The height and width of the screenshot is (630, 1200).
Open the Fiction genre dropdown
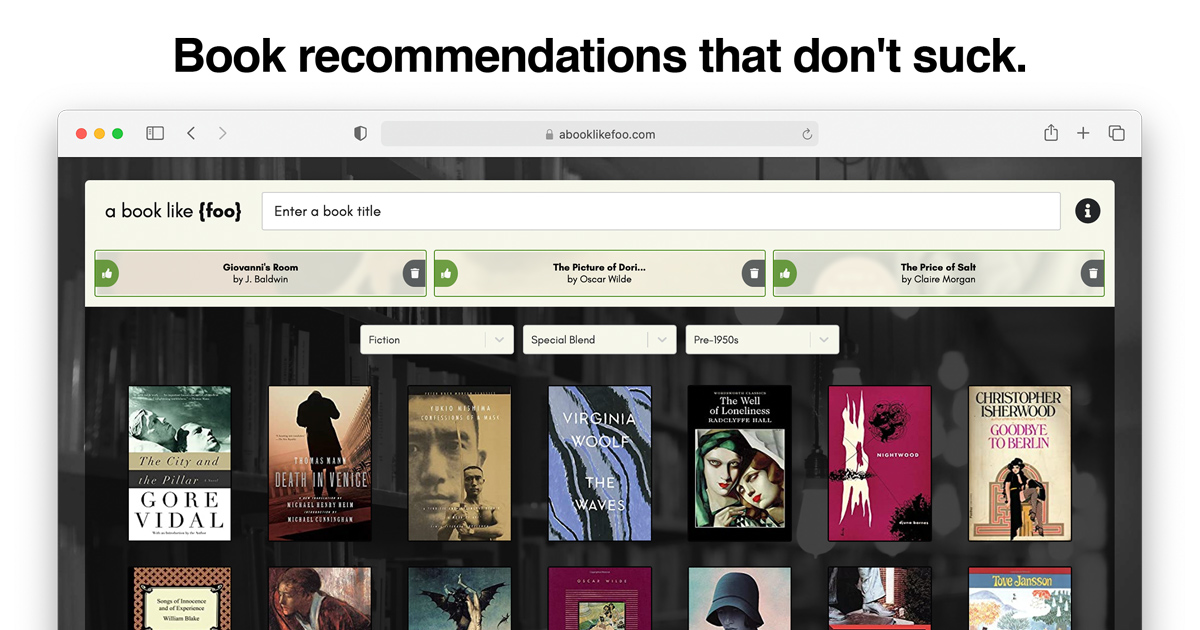click(437, 340)
